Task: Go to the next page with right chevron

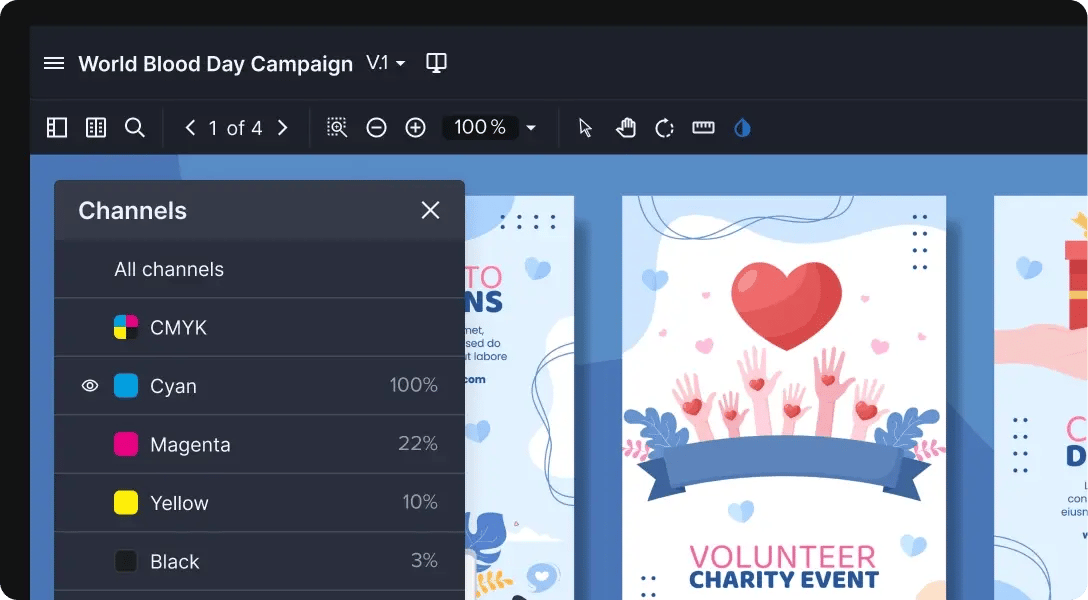Action: [283, 127]
